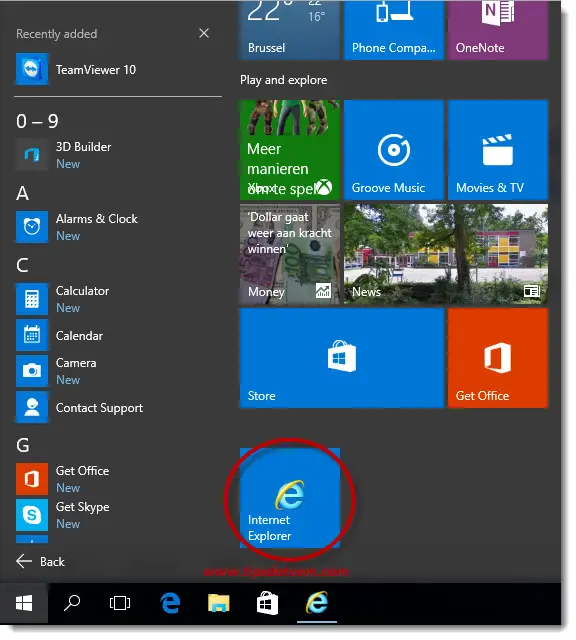Select the 'TeamViewer 10' label

(96, 70)
